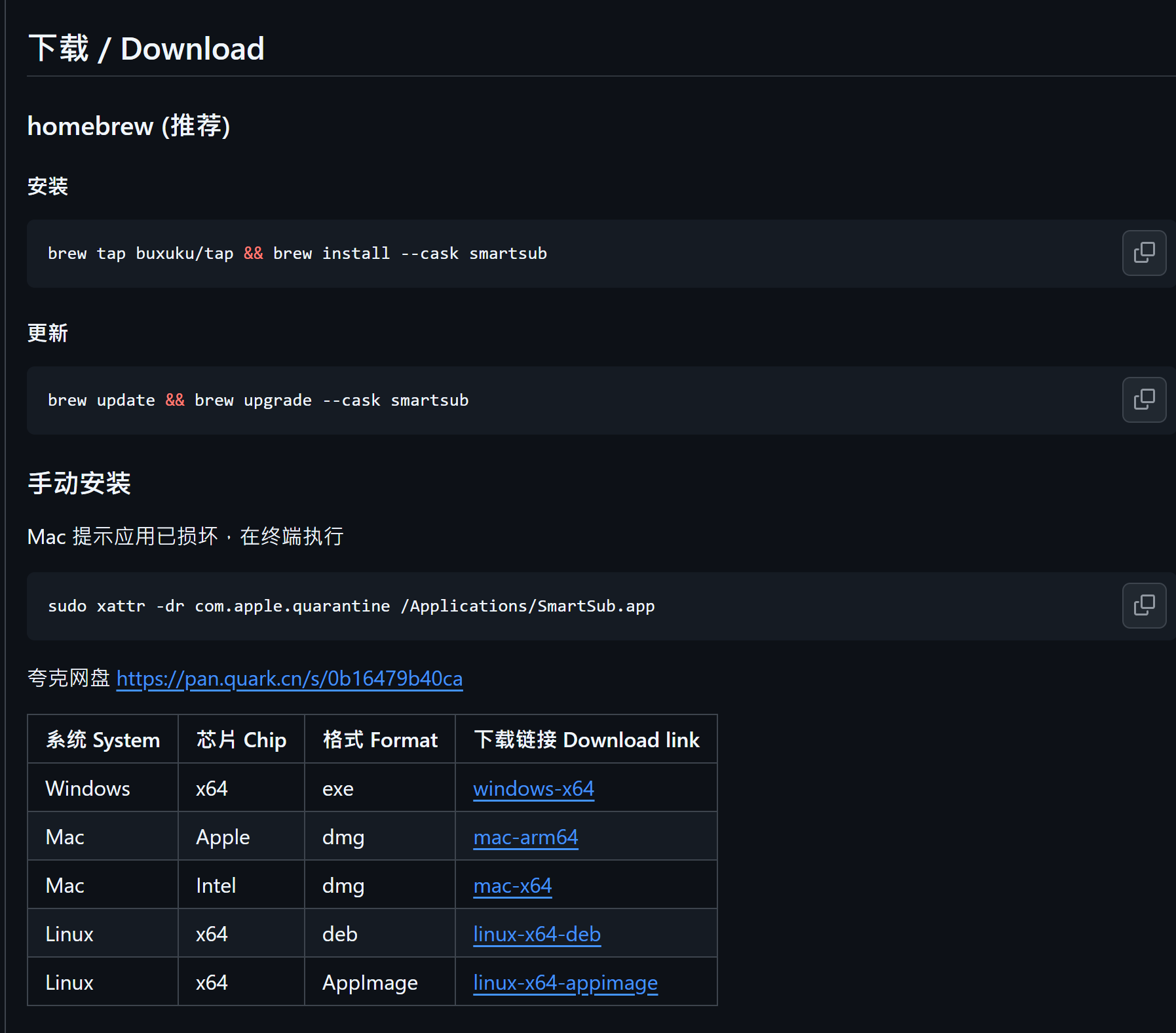Click the homebrew (推荐) heading

[x=128, y=126]
